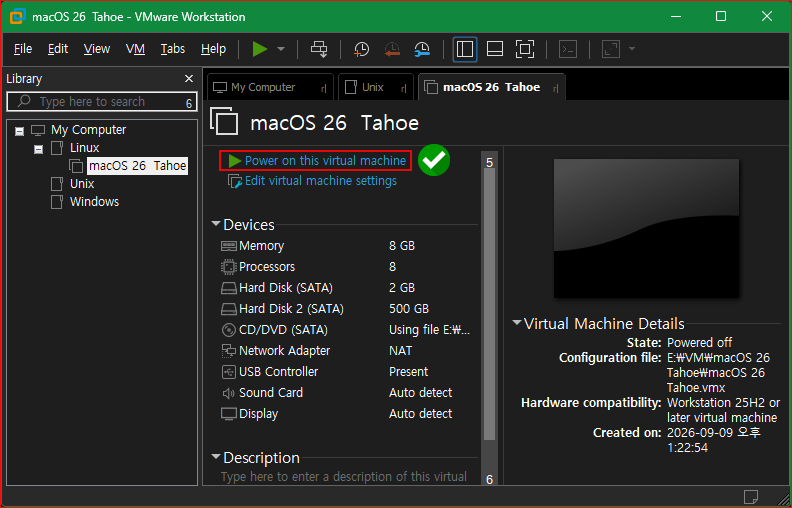Open the console view toolbar icon
This screenshot has height=508, width=792.
[x=568, y=49]
